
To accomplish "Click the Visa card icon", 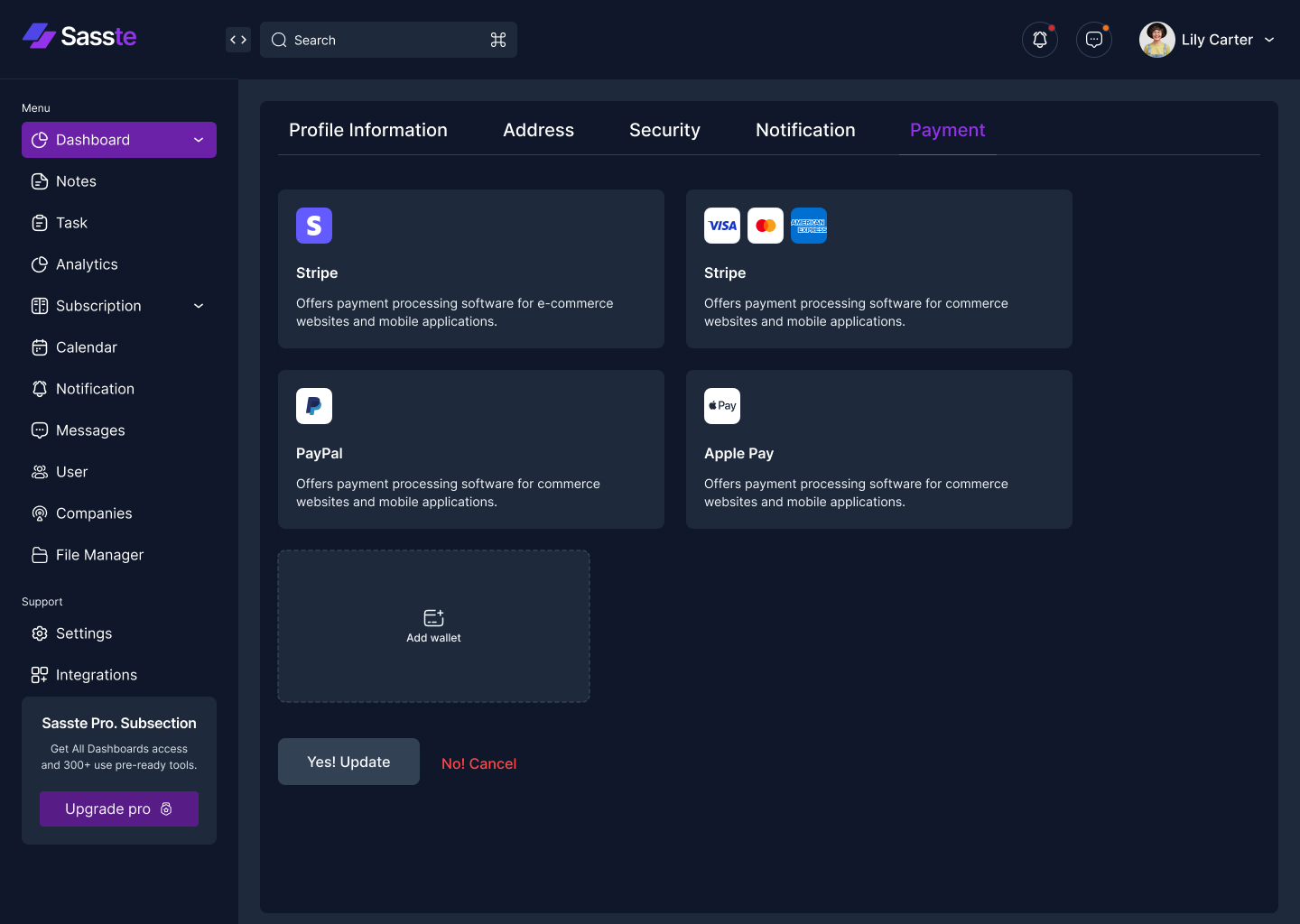I will click(722, 226).
